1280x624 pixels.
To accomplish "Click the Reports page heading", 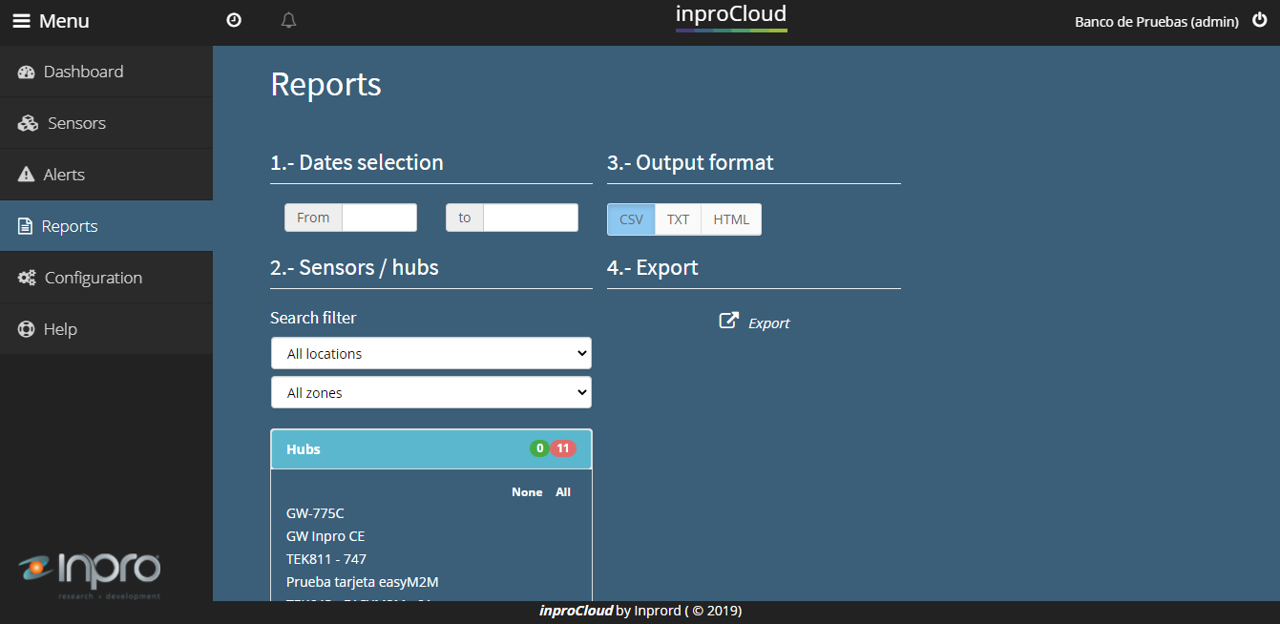I will click(326, 84).
